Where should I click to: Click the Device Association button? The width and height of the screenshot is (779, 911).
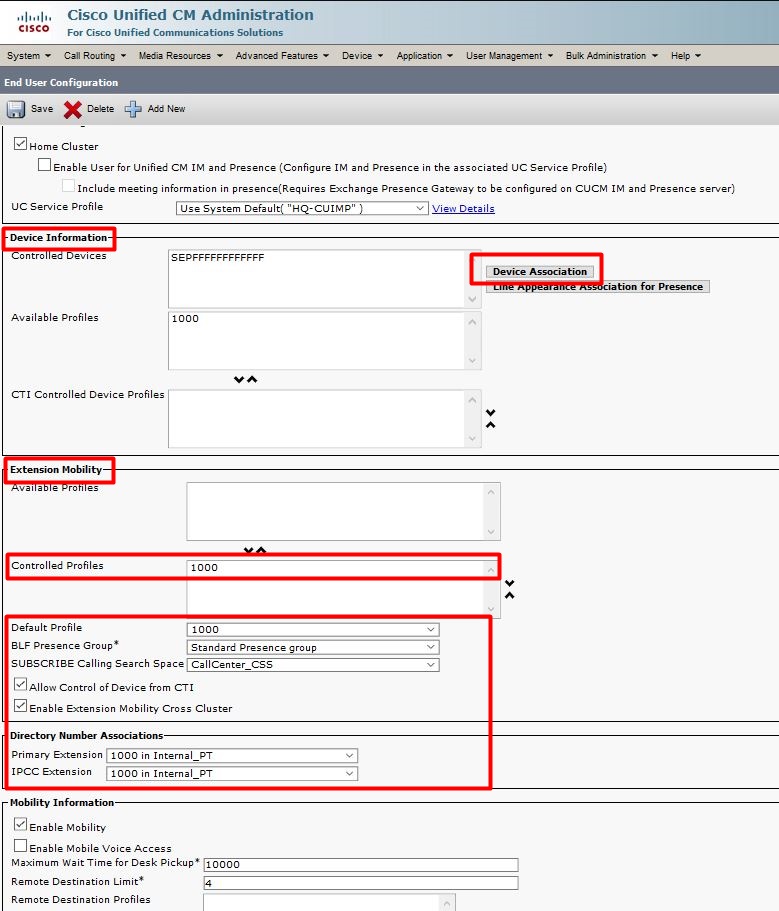click(x=540, y=271)
